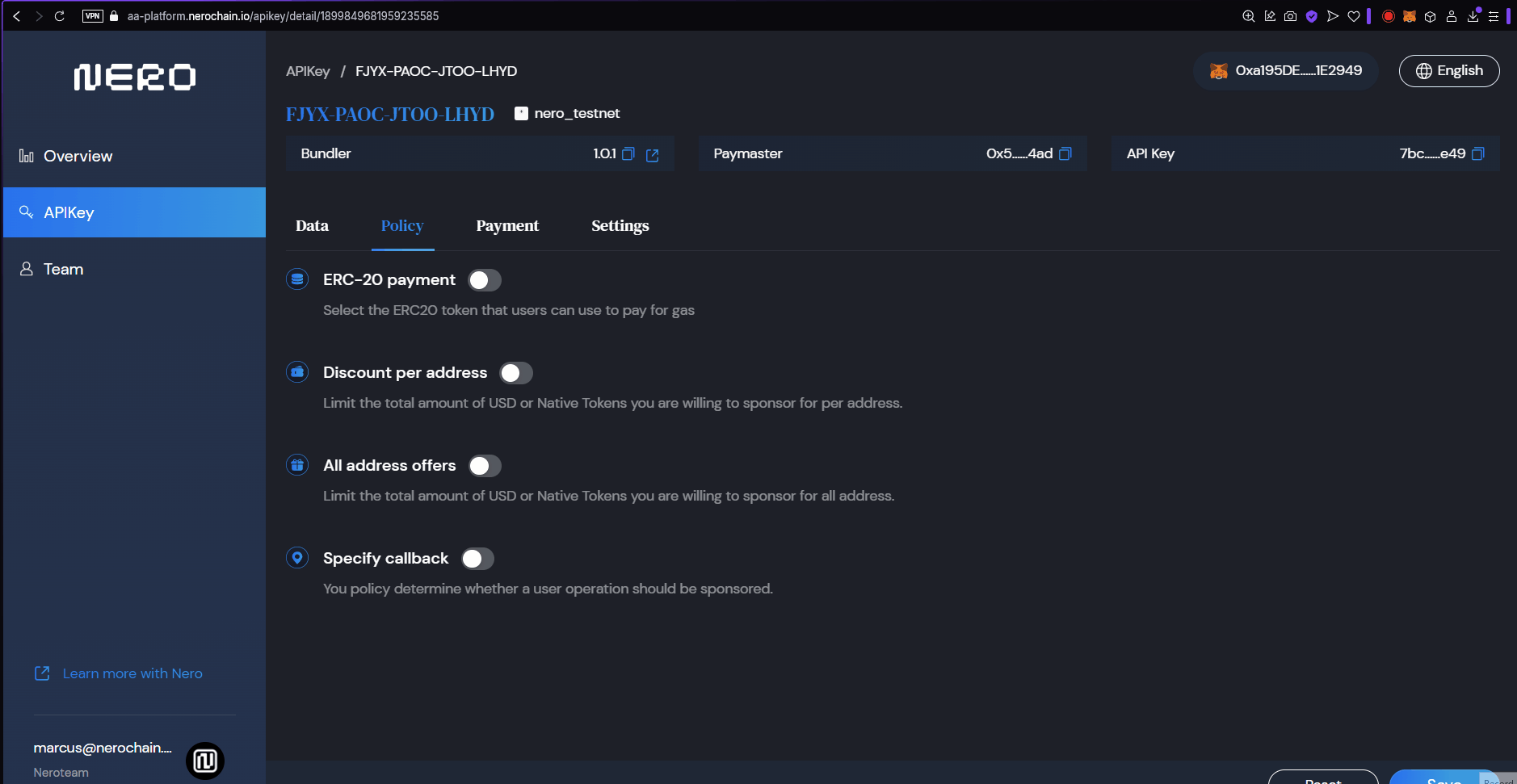Open the English language selector

pyautogui.click(x=1449, y=71)
